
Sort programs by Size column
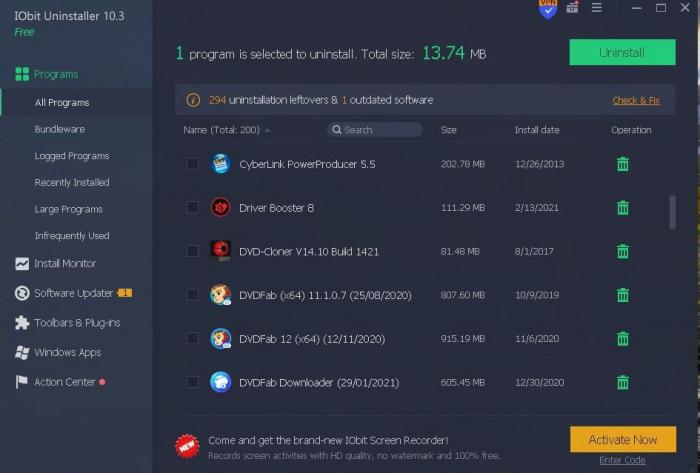448,130
